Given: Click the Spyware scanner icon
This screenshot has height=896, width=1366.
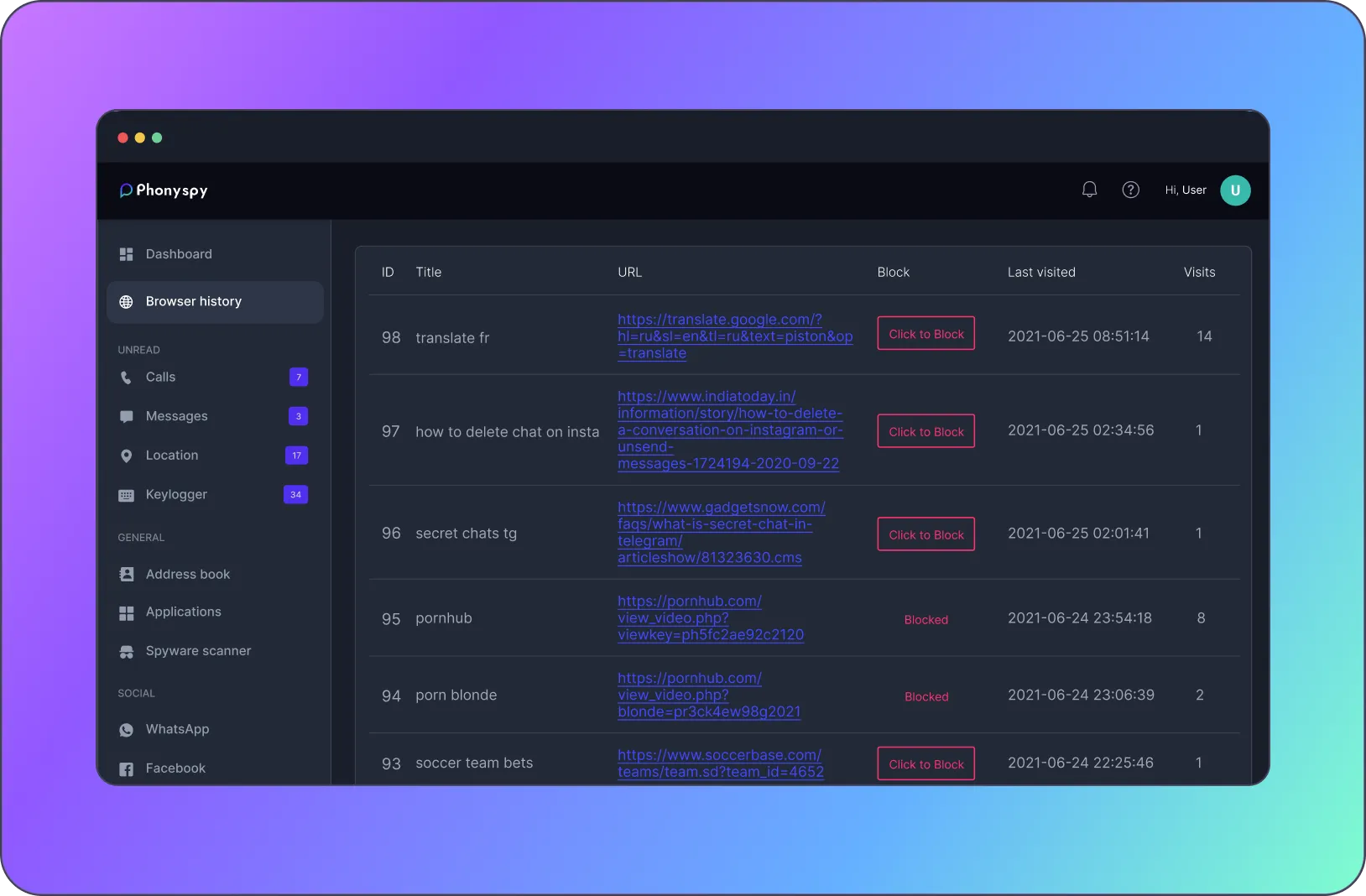Looking at the screenshot, I should 126,651.
